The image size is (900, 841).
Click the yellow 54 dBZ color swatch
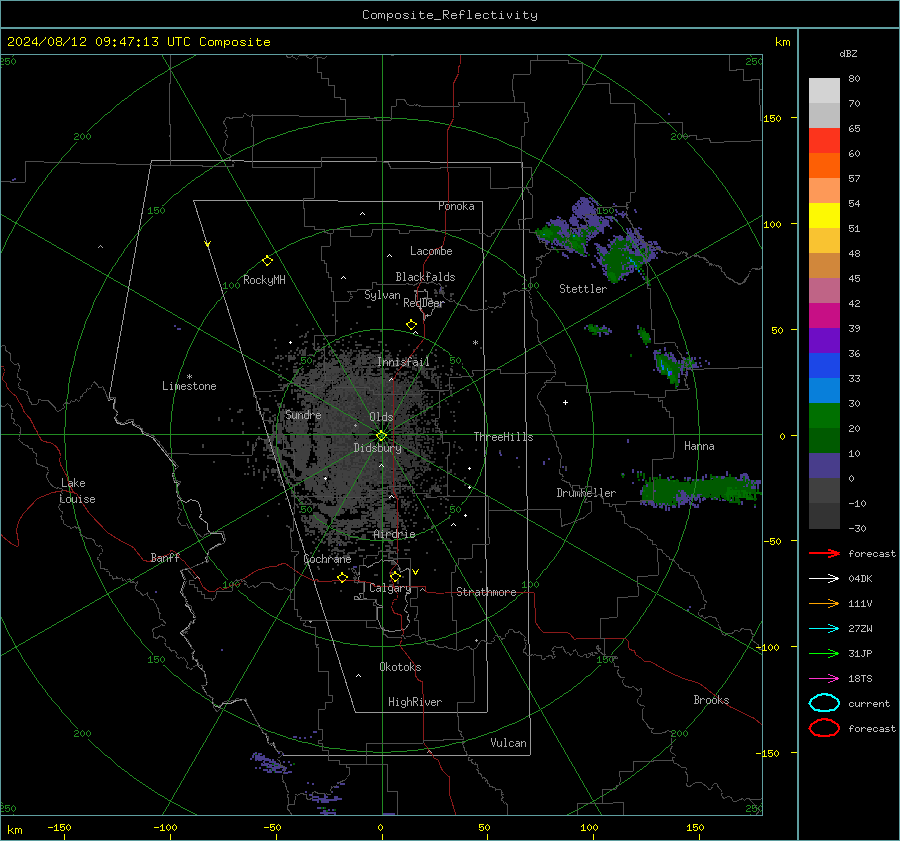click(x=824, y=216)
